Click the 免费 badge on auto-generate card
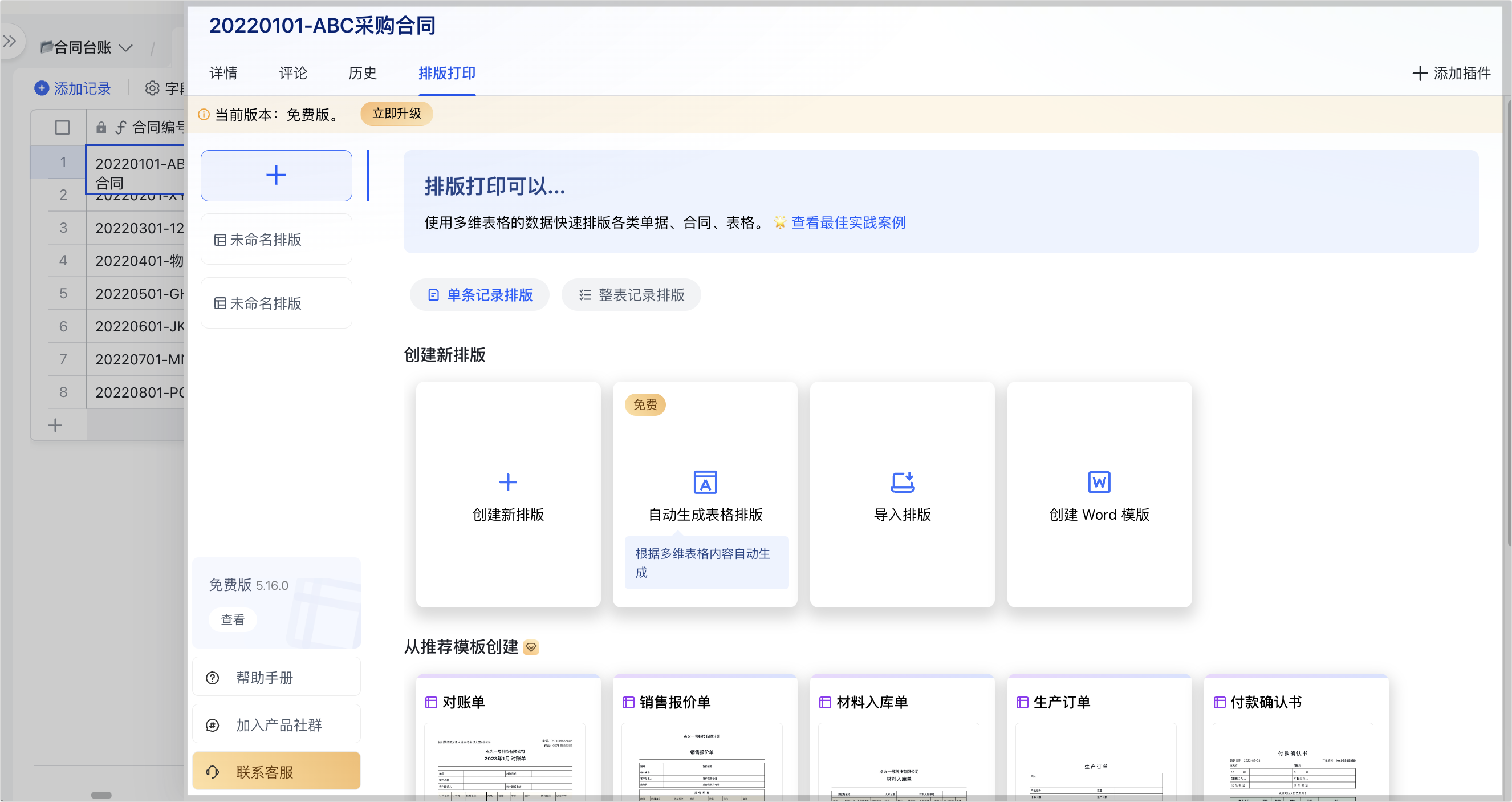 pyautogui.click(x=645, y=404)
